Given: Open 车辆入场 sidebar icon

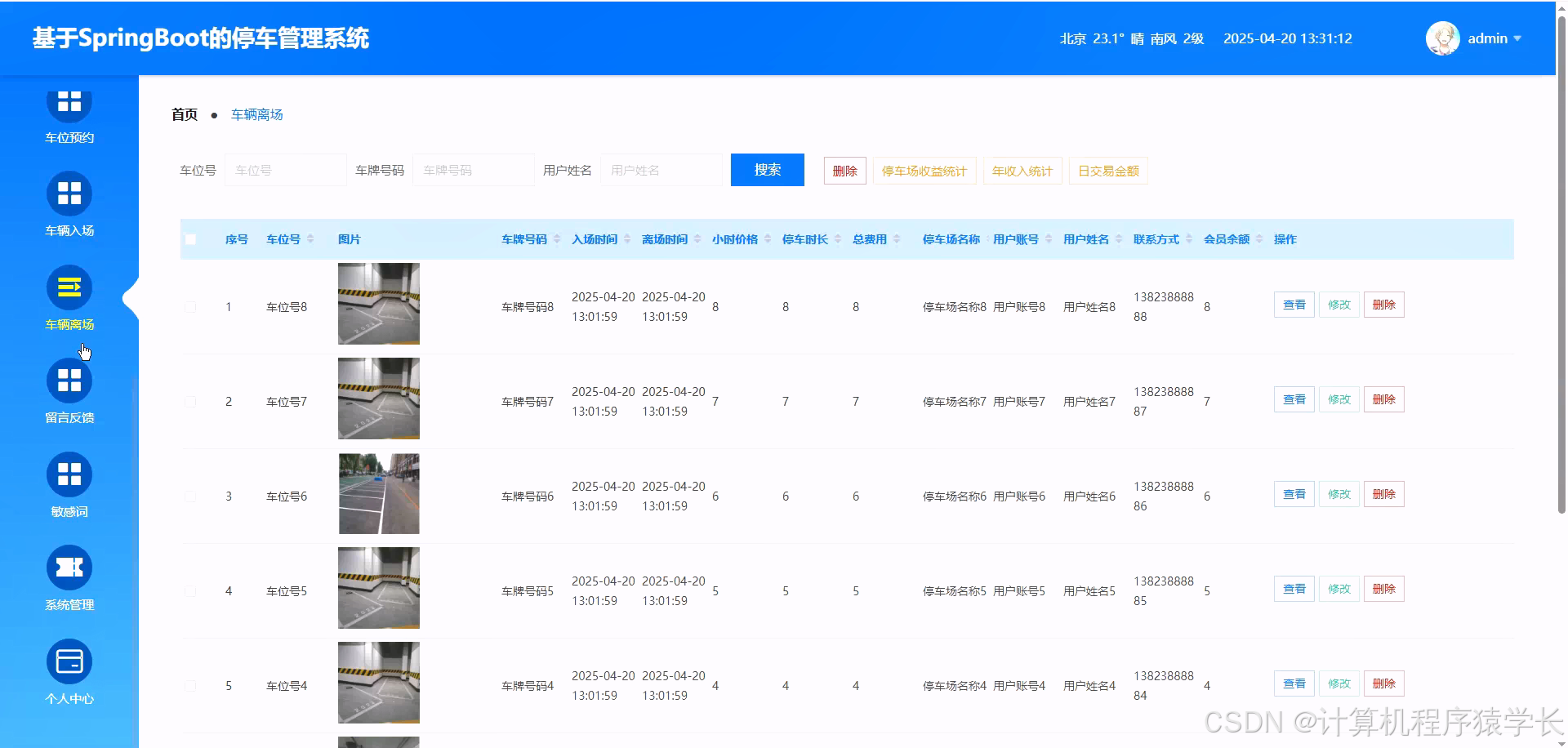Looking at the screenshot, I should (x=69, y=194).
